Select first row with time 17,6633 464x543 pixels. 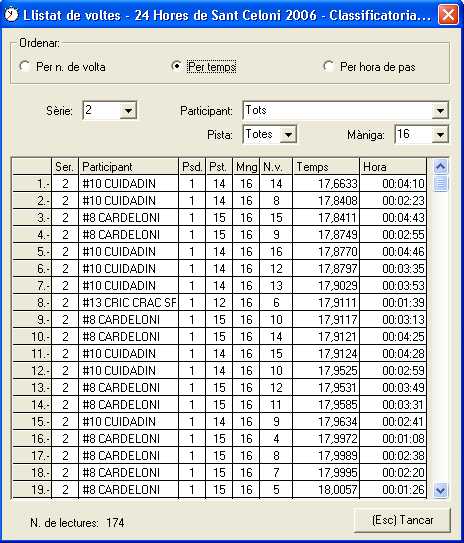[219, 184]
